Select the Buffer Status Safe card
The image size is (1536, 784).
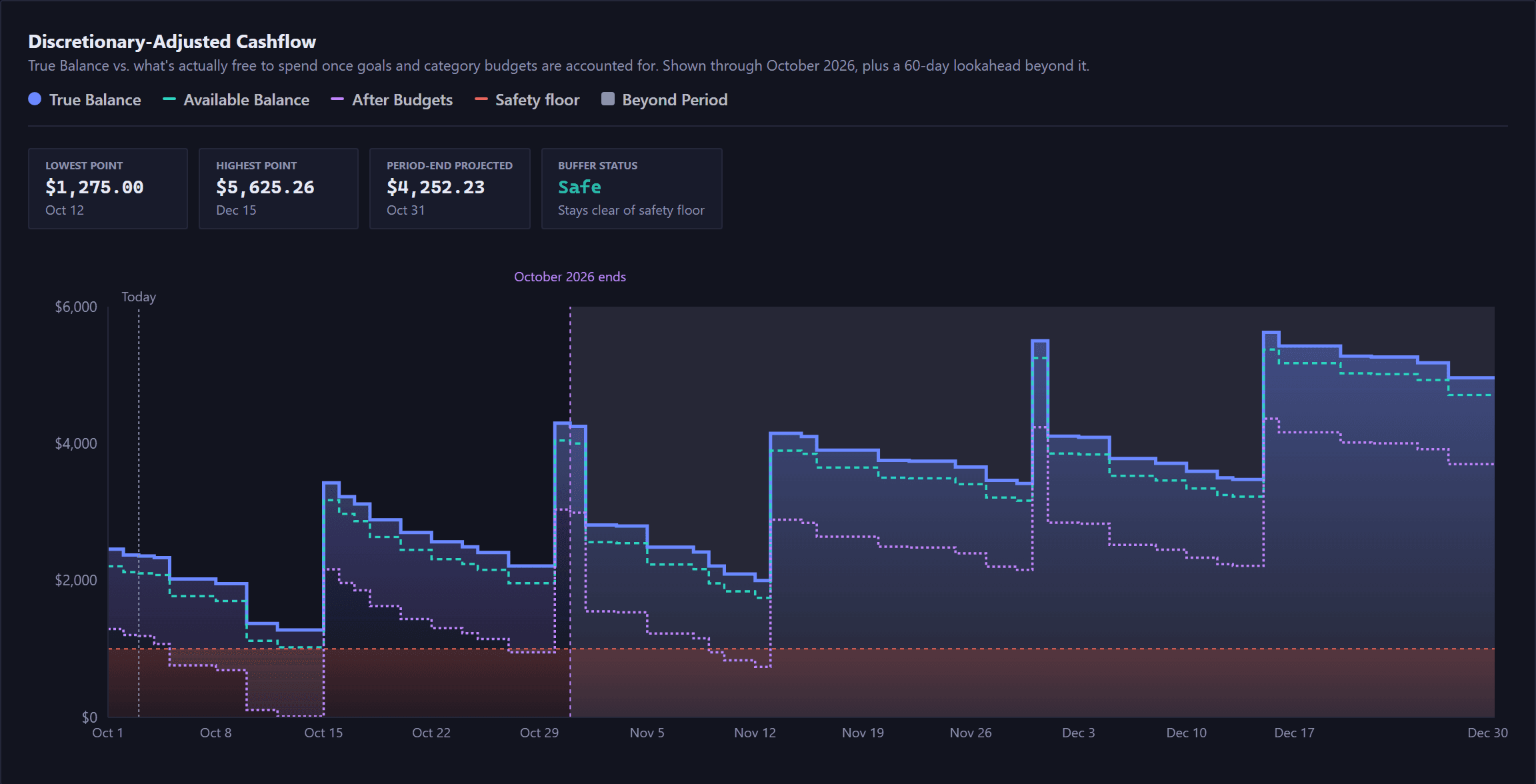(632, 189)
